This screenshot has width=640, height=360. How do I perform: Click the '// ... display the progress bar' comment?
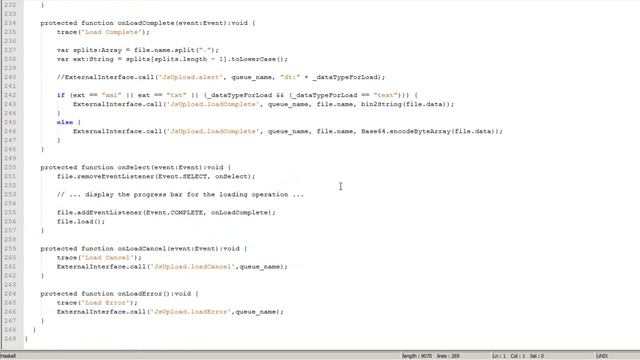pyautogui.click(x=180, y=194)
